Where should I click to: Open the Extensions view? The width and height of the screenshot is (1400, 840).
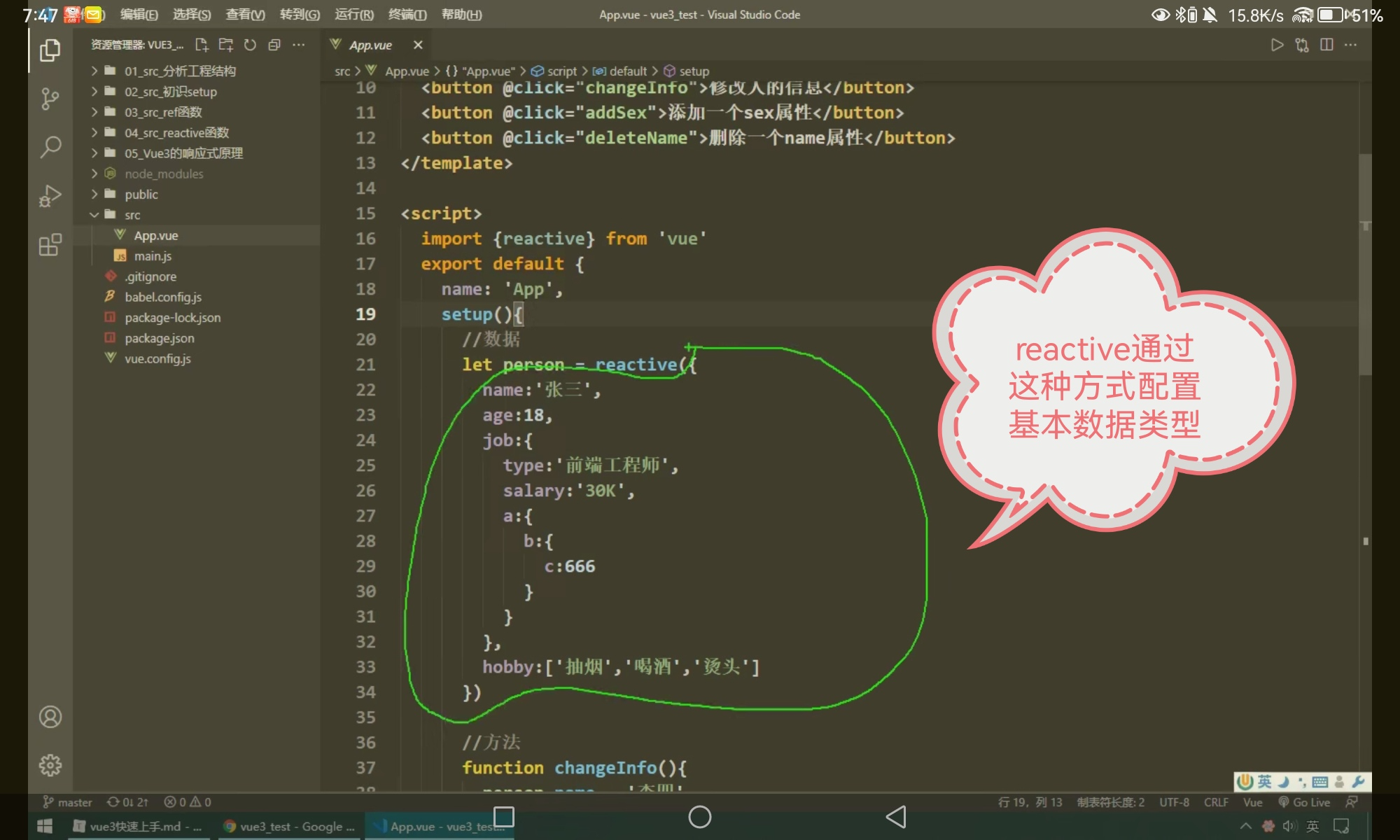coord(50,245)
